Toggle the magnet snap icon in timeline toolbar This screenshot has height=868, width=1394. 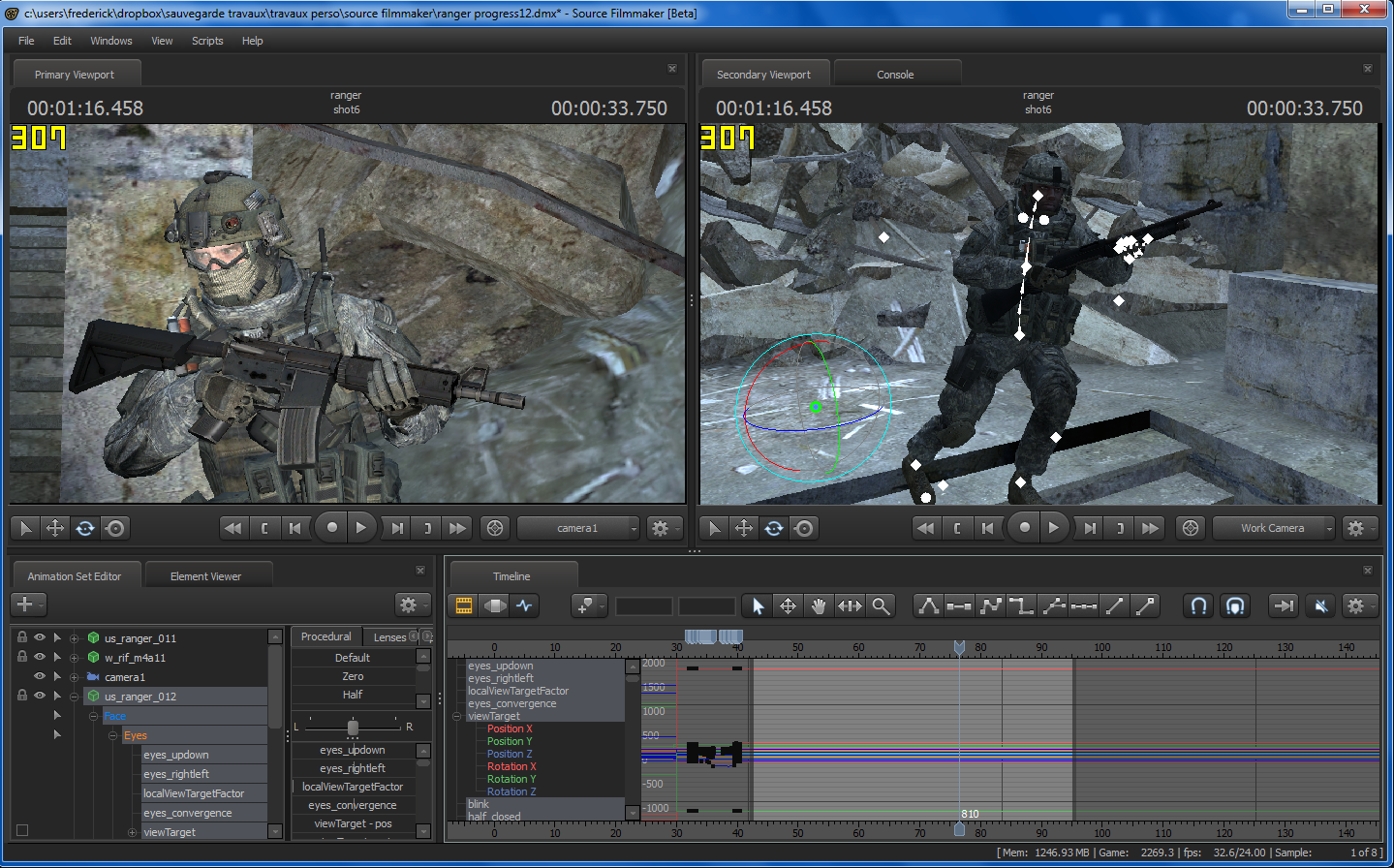tap(1198, 605)
